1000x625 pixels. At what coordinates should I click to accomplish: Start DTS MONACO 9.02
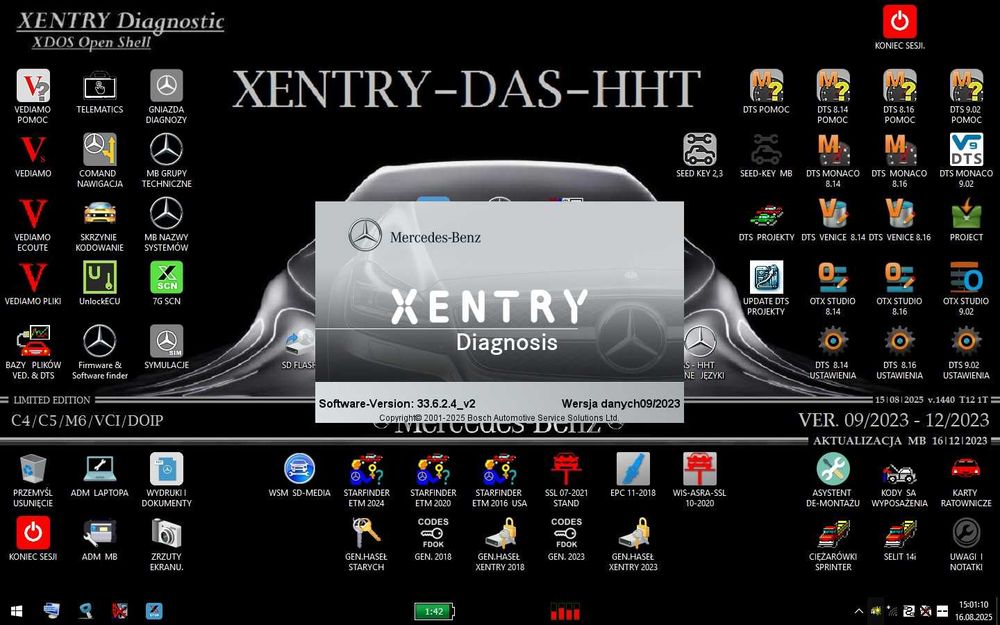pos(966,150)
